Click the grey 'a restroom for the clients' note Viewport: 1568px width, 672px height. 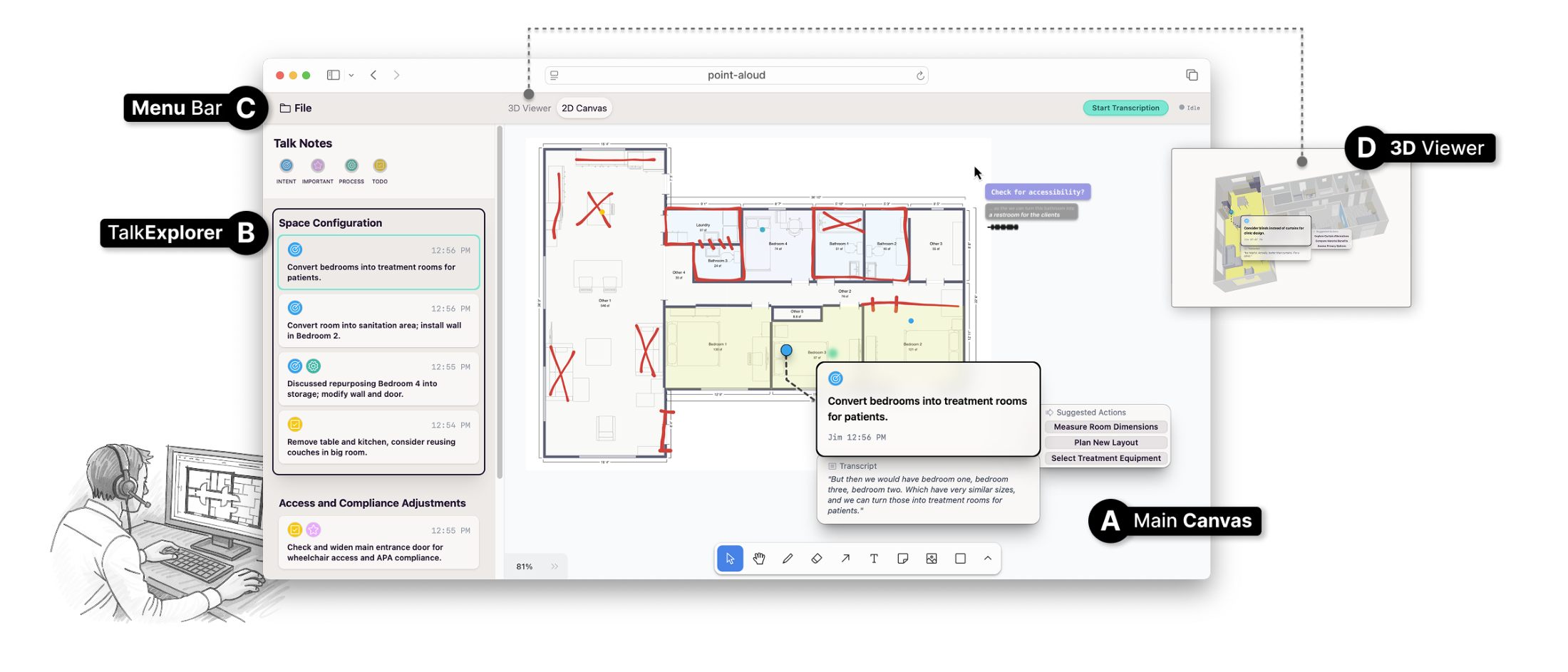click(x=1031, y=212)
